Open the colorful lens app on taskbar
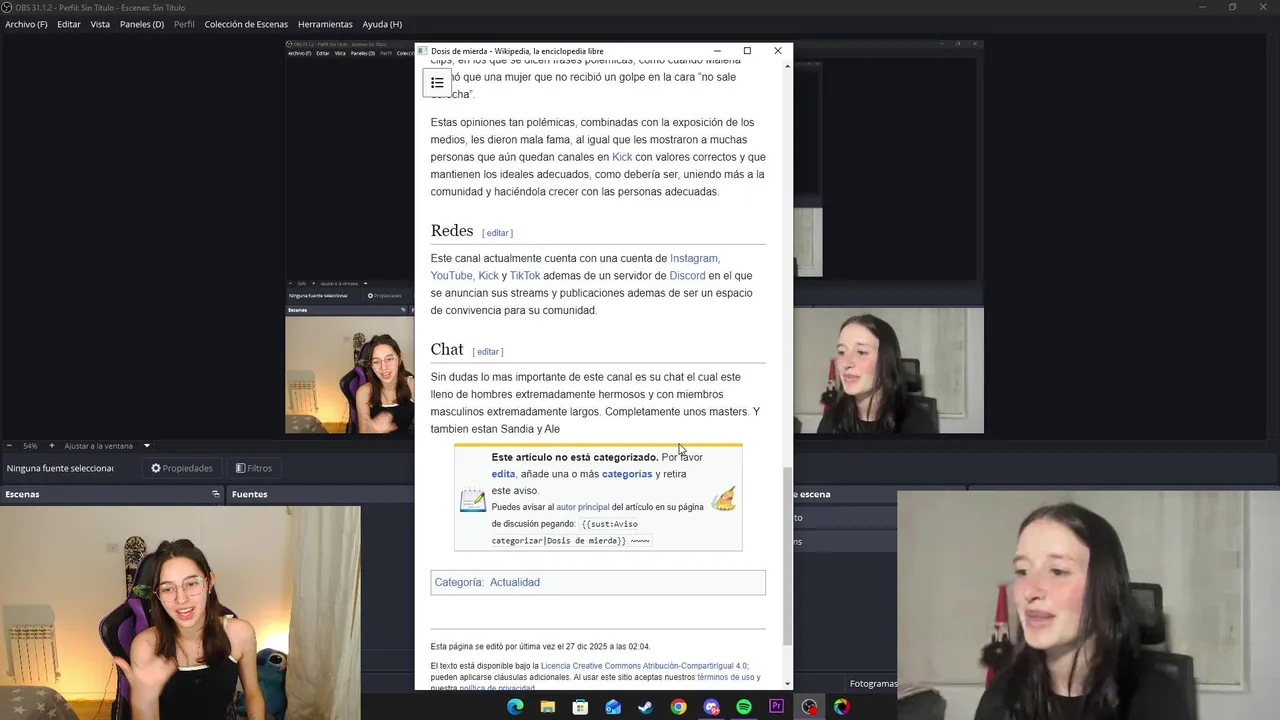The height and width of the screenshot is (720, 1280). [x=842, y=707]
